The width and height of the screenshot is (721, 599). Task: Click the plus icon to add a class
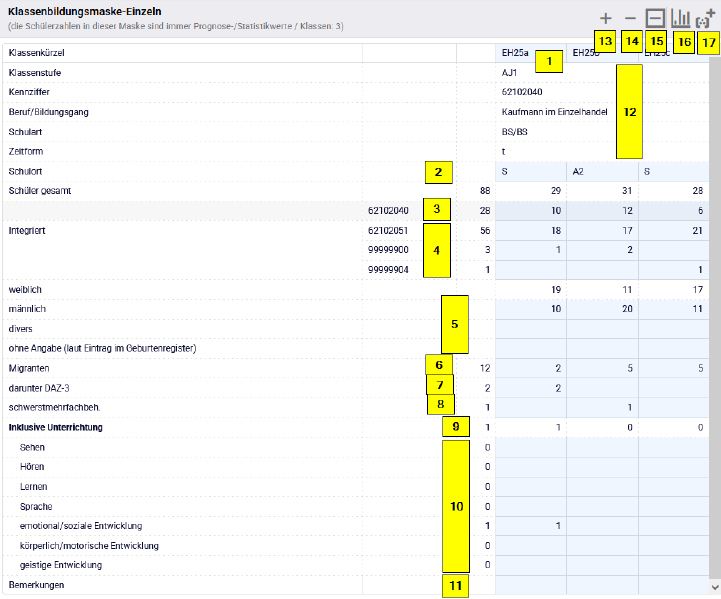[606, 18]
